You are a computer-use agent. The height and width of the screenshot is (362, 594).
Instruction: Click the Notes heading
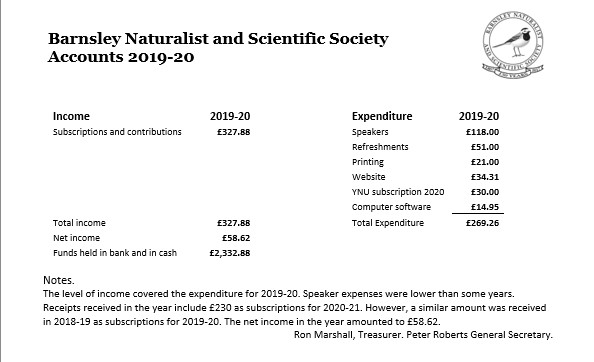coord(58,280)
